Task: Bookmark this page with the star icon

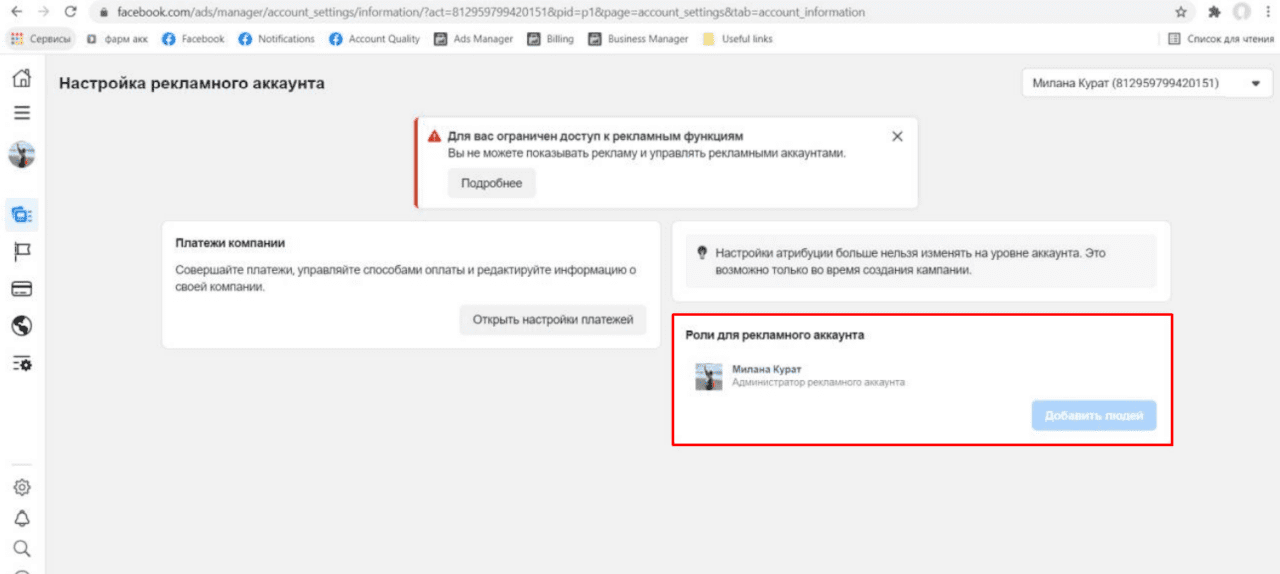Action: coord(1181,12)
